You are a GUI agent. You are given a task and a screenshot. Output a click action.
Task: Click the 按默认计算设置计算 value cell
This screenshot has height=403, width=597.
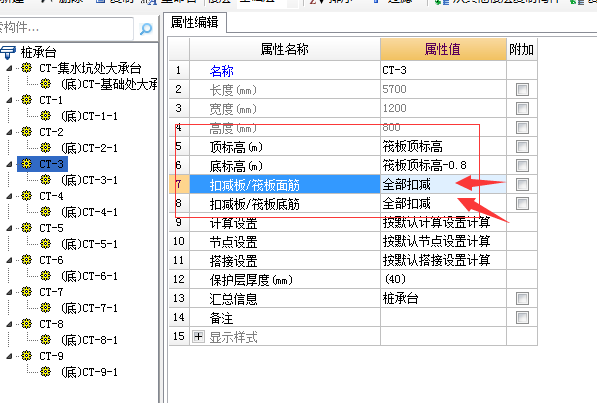tap(443, 223)
